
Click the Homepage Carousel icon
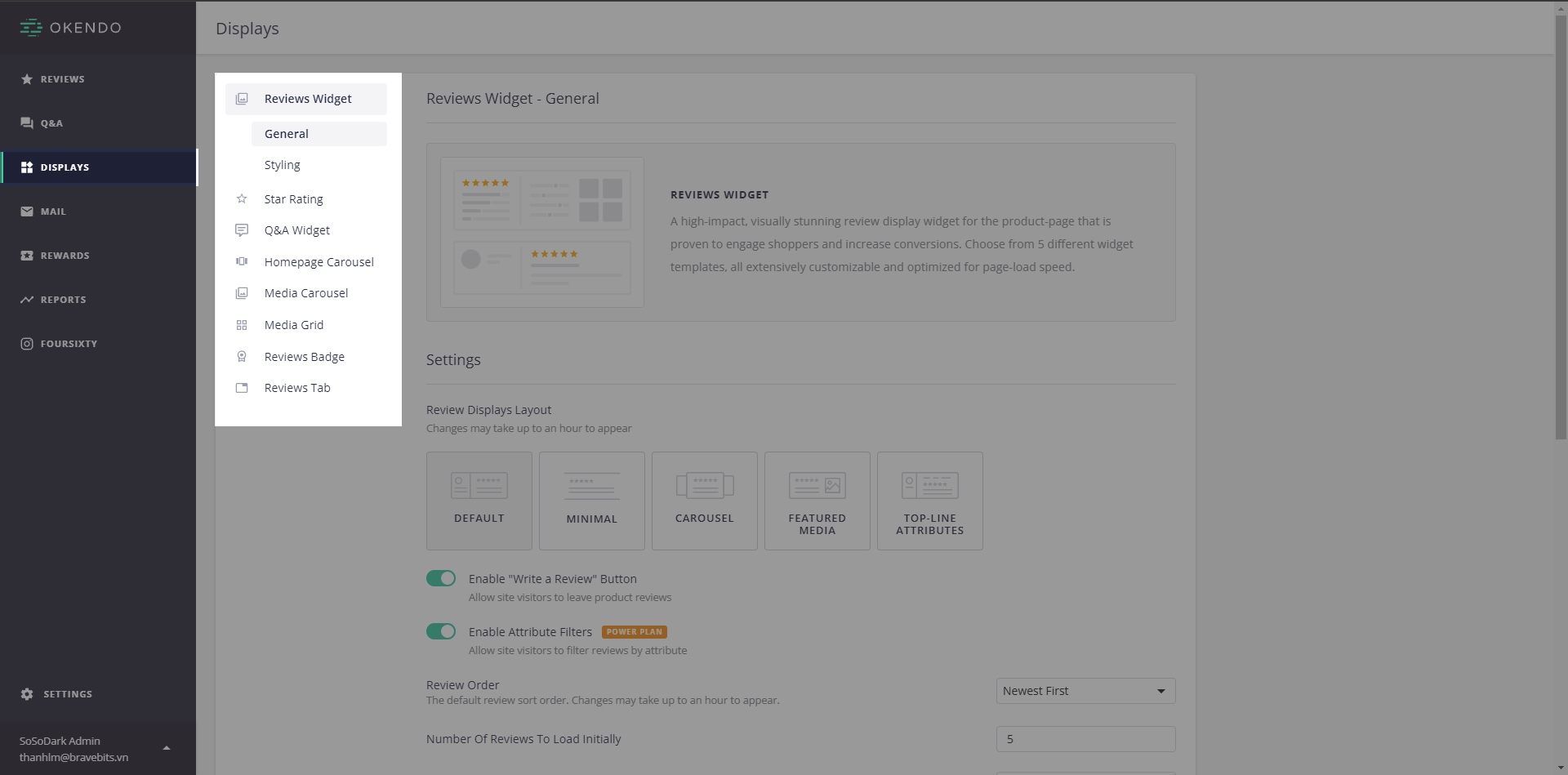pos(242,261)
